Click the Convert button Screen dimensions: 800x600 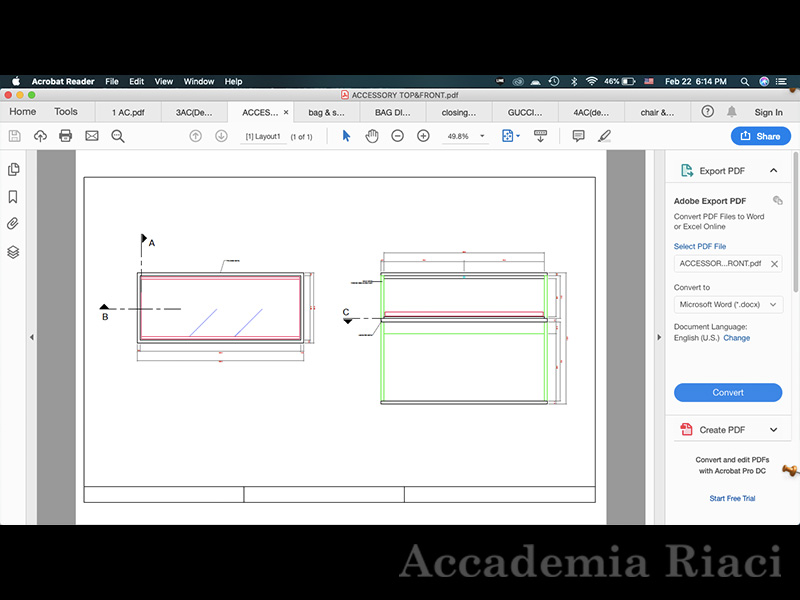click(x=728, y=392)
